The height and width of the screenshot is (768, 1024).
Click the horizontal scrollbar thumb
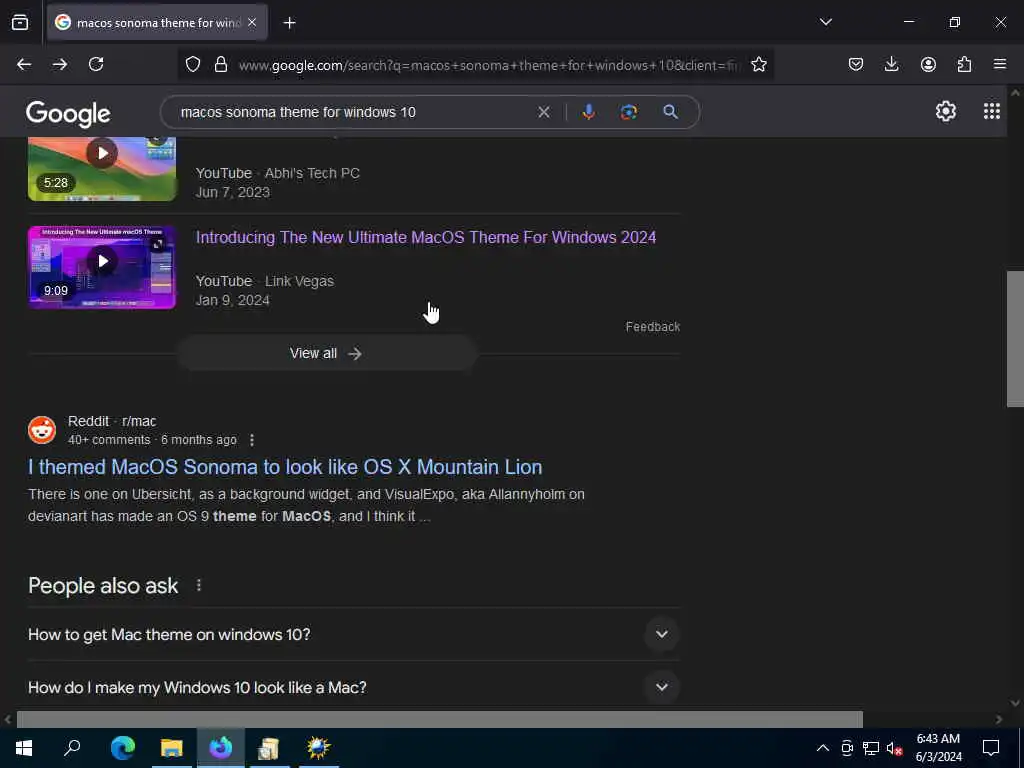(440, 719)
